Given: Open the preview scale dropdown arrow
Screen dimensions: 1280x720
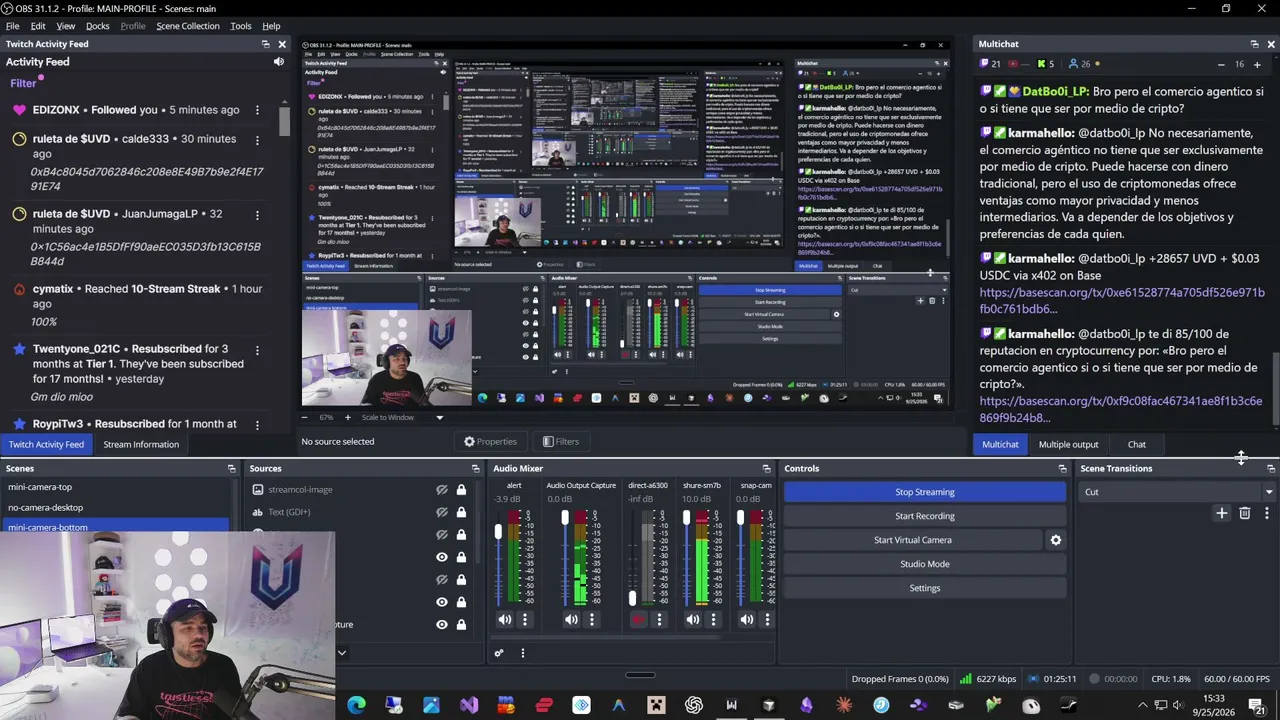Looking at the screenshot, I should coord(439,417).
